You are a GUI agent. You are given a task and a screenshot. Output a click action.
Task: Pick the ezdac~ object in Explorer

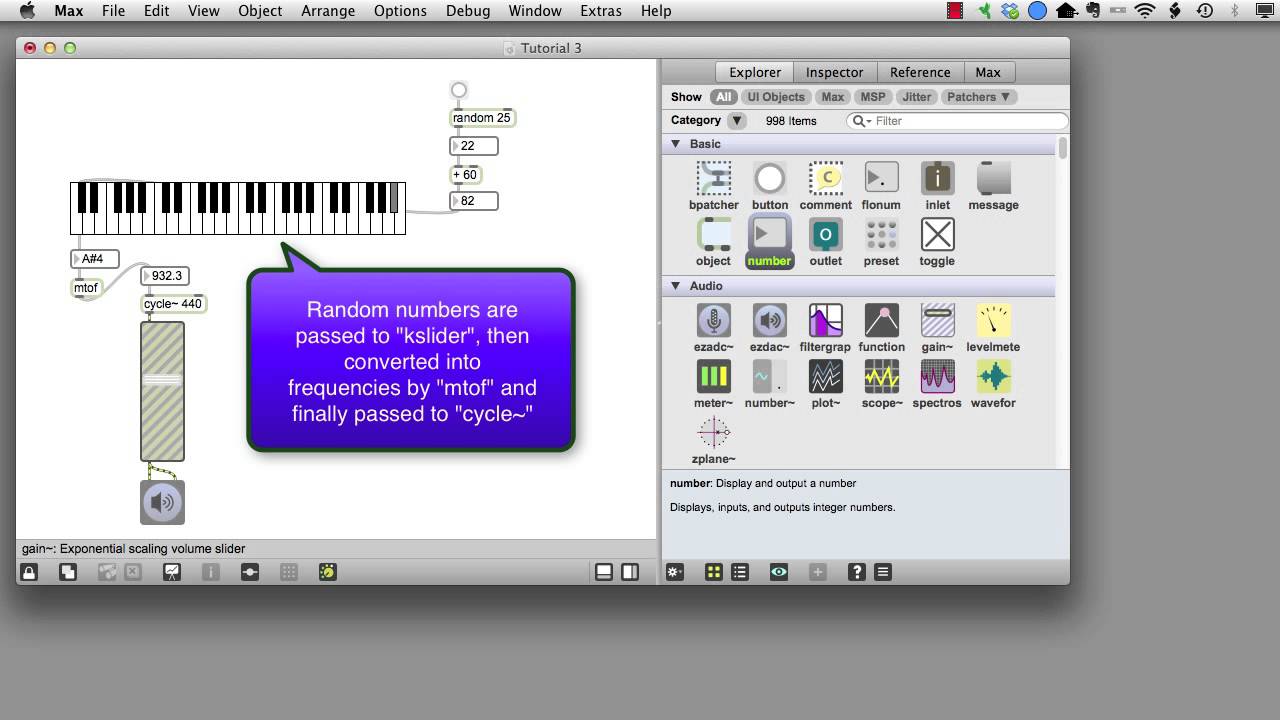(x=770, y=321)
